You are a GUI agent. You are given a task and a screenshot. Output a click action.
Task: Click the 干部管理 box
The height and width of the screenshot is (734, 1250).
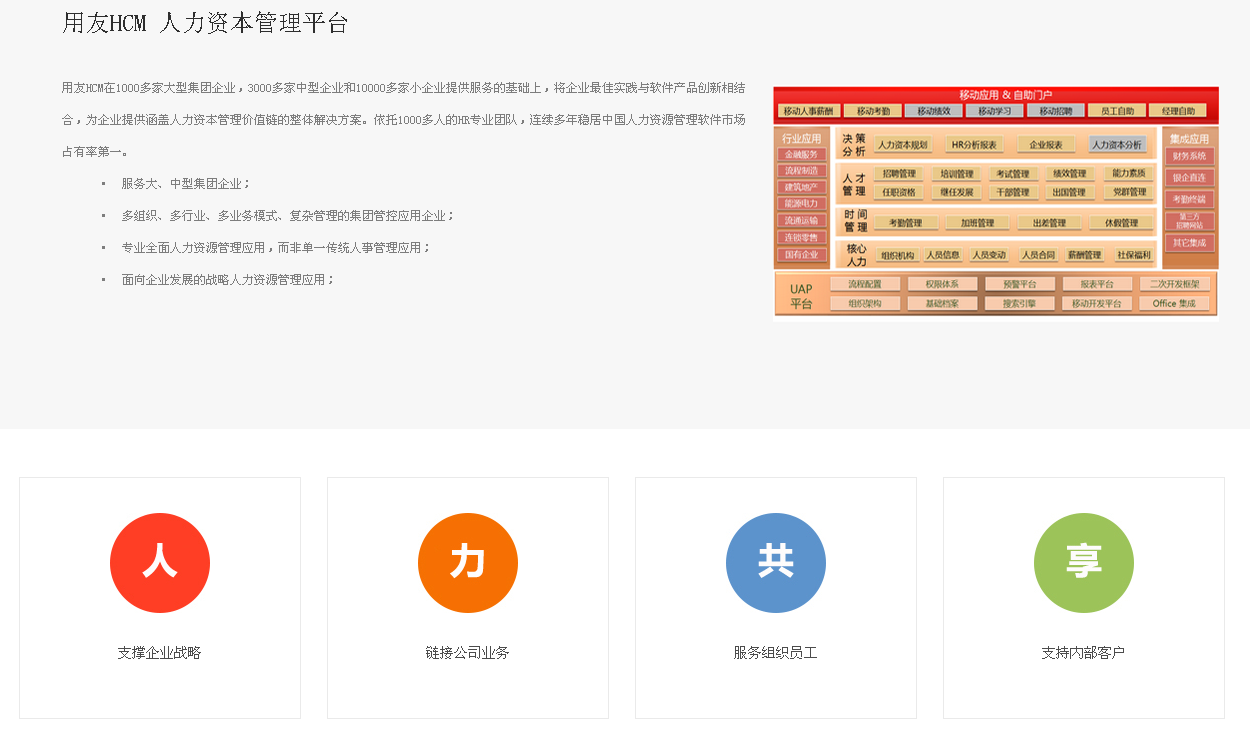(1013, 193)
